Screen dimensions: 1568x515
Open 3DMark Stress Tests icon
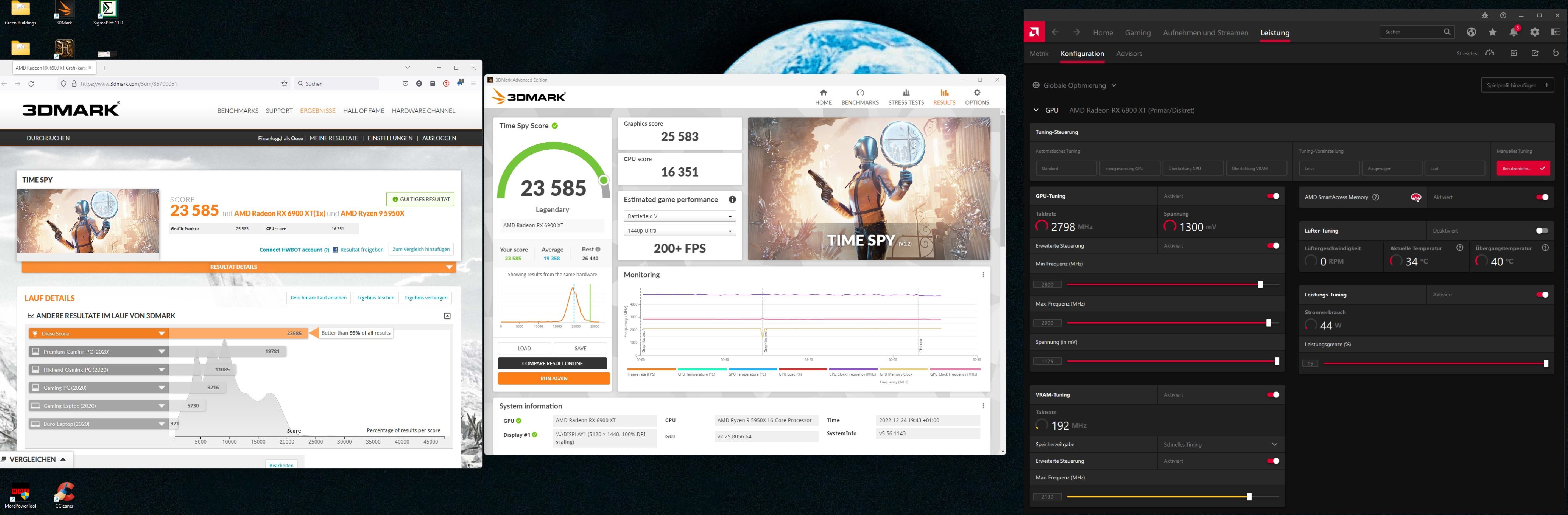(906, 93)
